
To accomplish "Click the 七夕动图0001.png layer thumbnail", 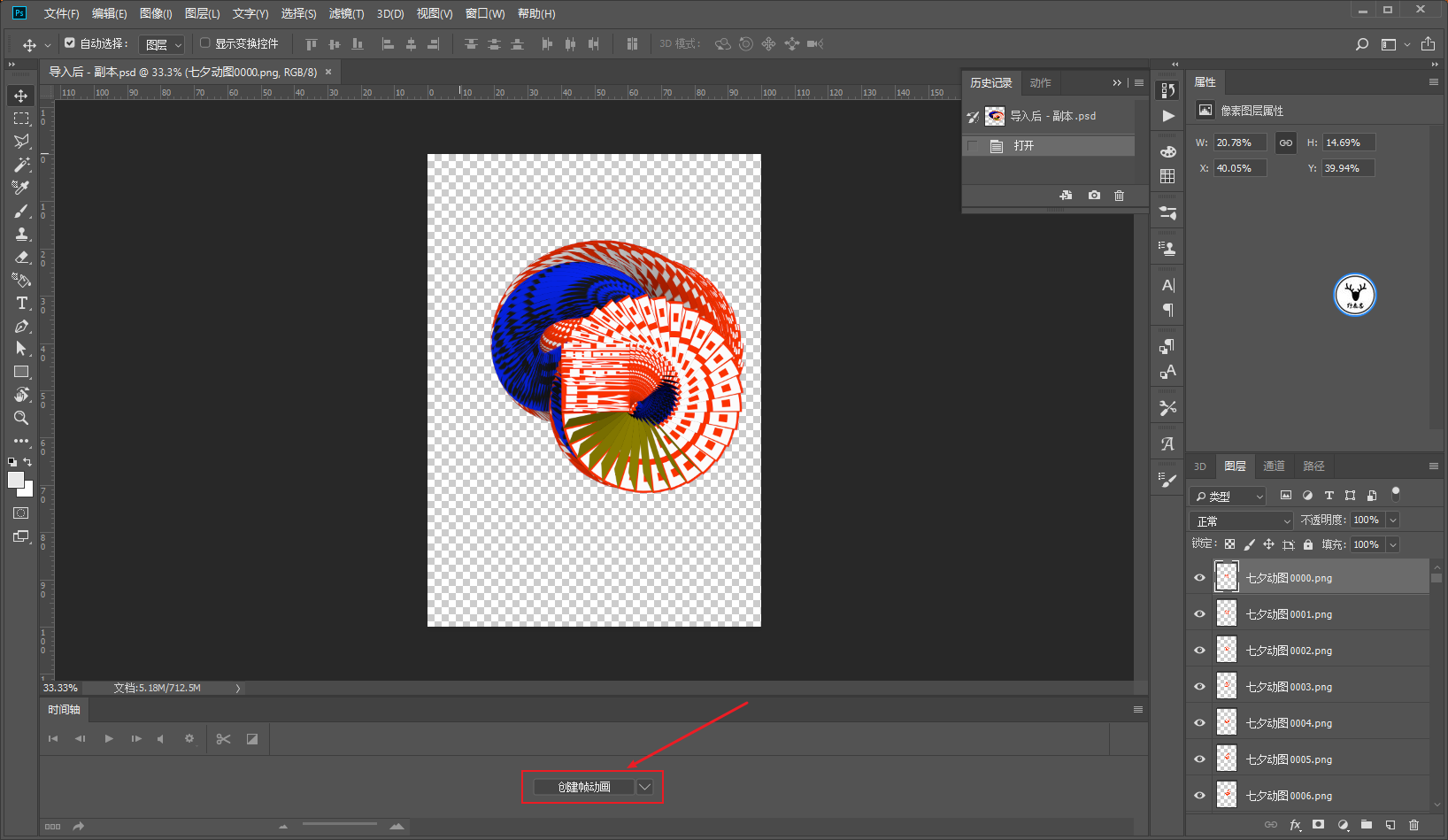I will pos(1227,614).
